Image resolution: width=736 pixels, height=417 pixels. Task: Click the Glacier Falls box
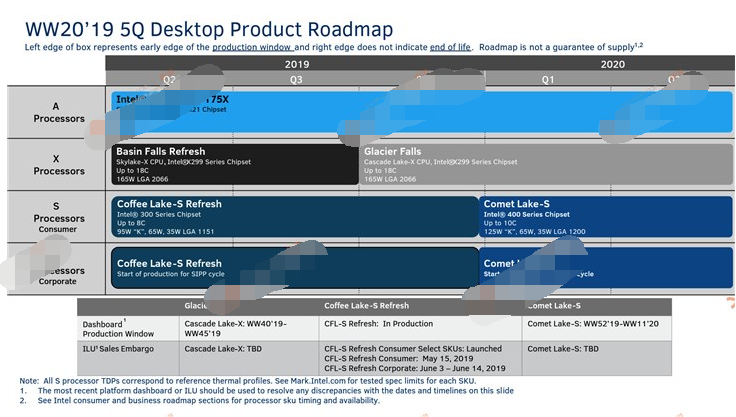[x=546, y=164]
